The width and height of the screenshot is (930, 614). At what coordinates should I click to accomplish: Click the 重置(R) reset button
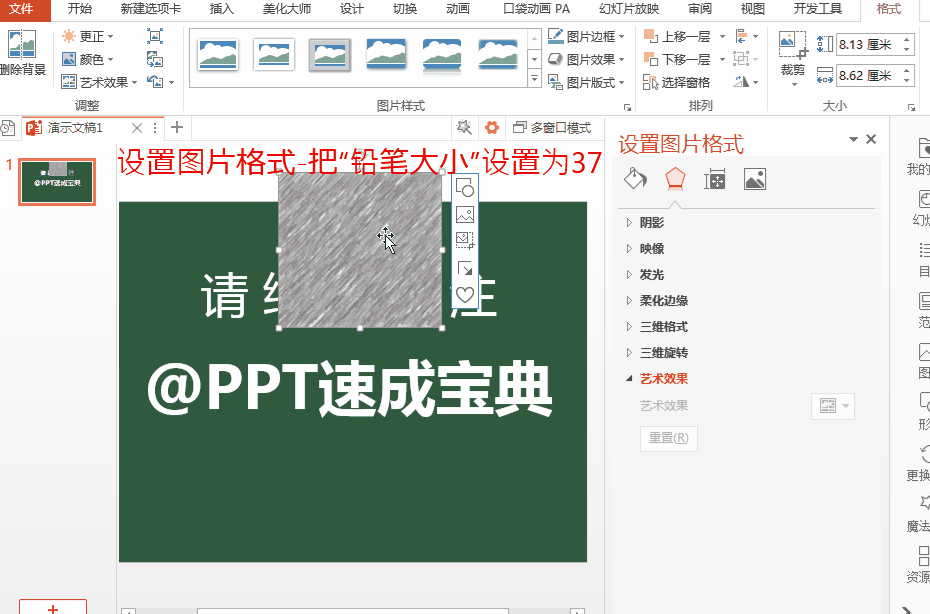click(668, 438)
